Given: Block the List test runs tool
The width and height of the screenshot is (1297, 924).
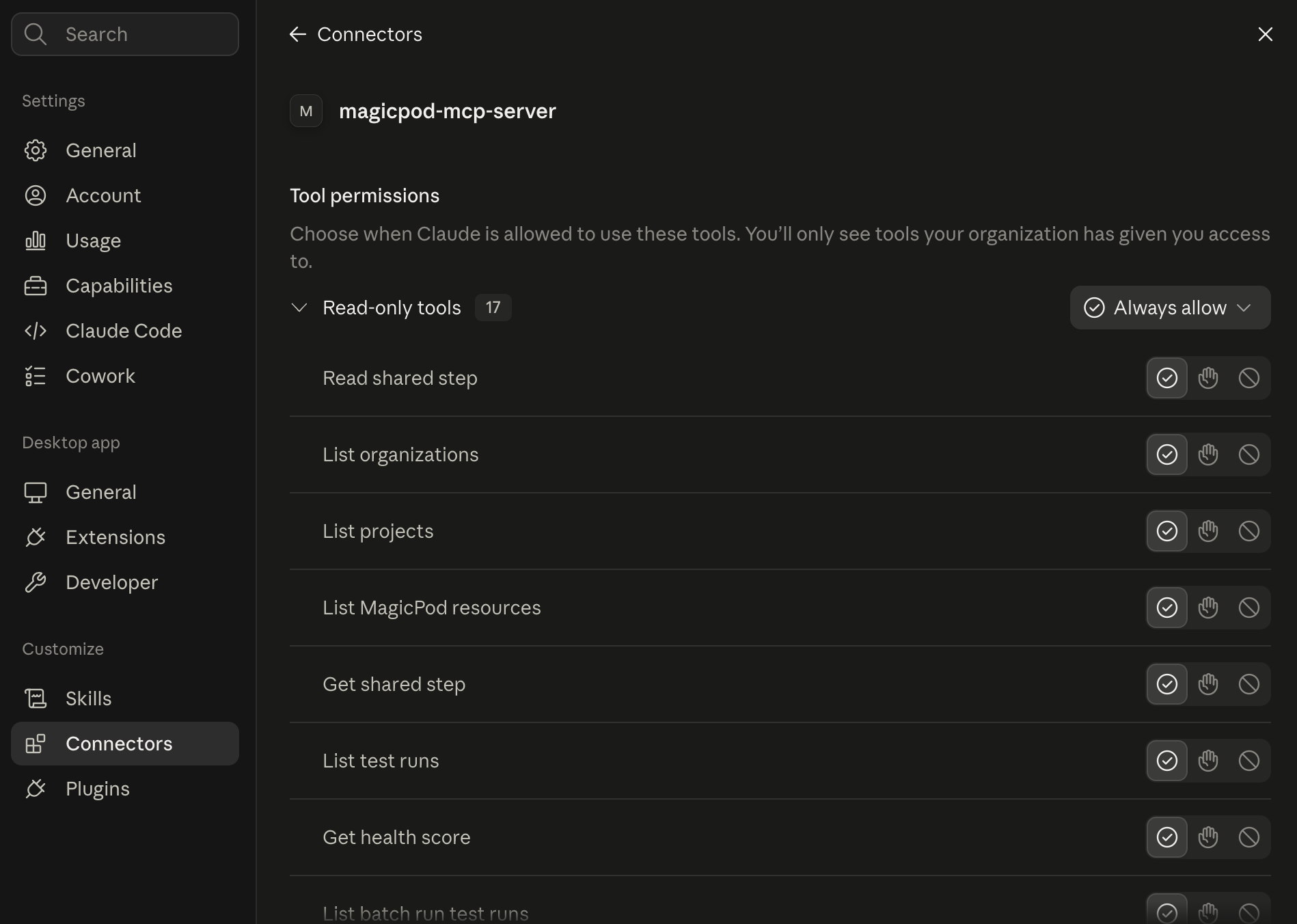Looking at the screenshot, I should [1249, 761].
